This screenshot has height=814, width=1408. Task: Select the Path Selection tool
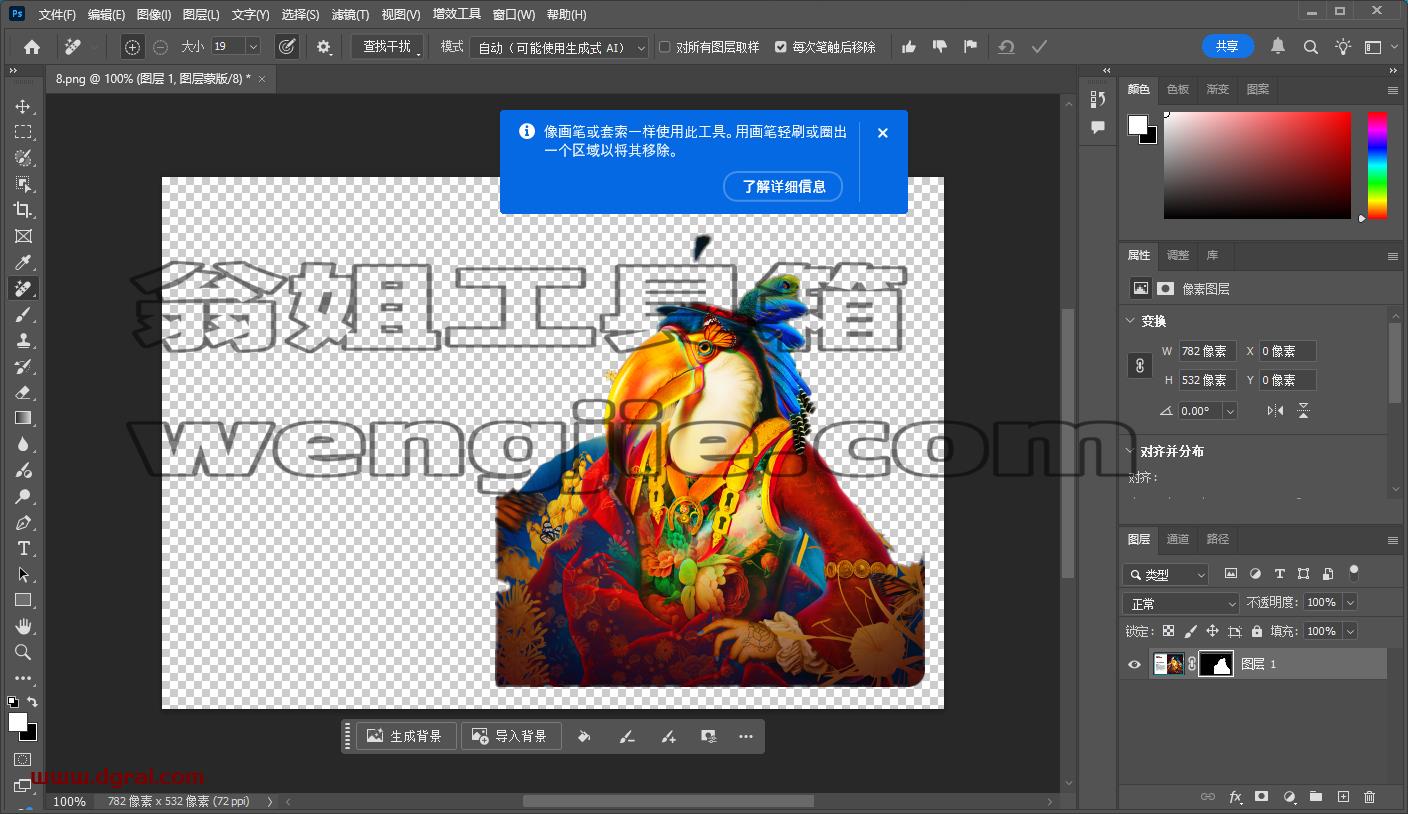[x=22, y=574]
